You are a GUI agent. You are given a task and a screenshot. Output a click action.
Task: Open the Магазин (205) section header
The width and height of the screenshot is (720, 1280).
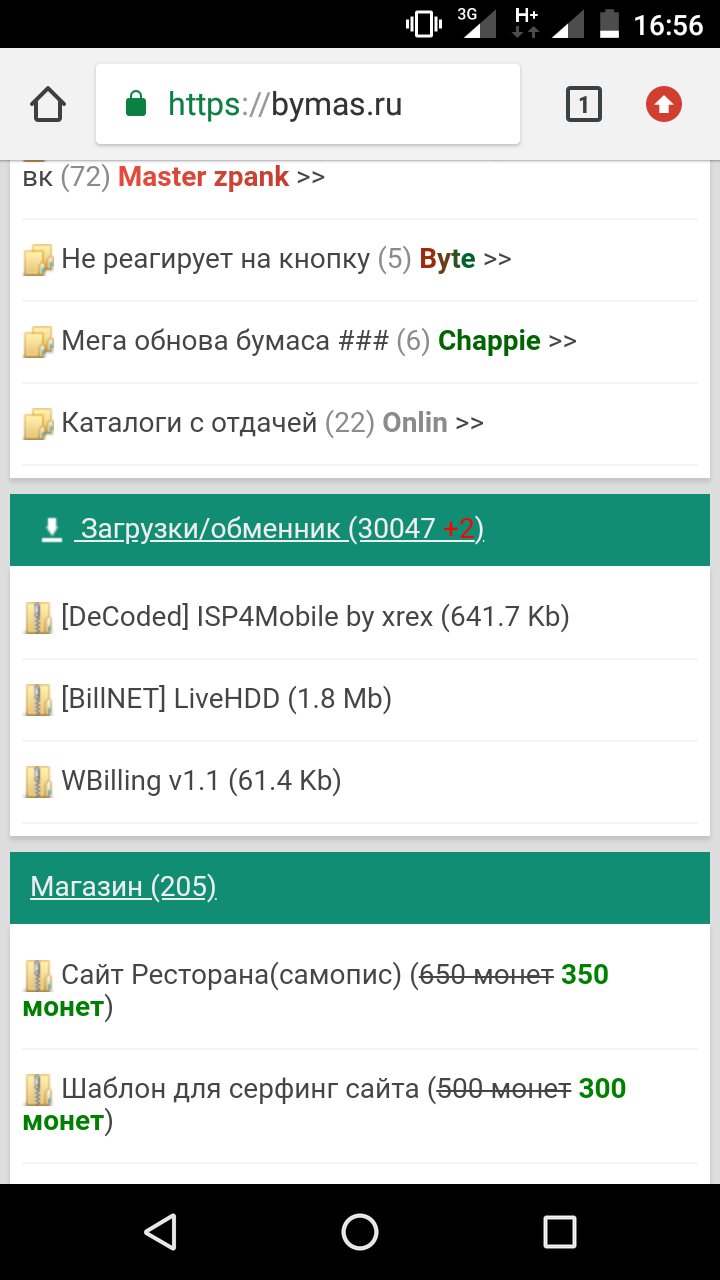tap(123, 887)
